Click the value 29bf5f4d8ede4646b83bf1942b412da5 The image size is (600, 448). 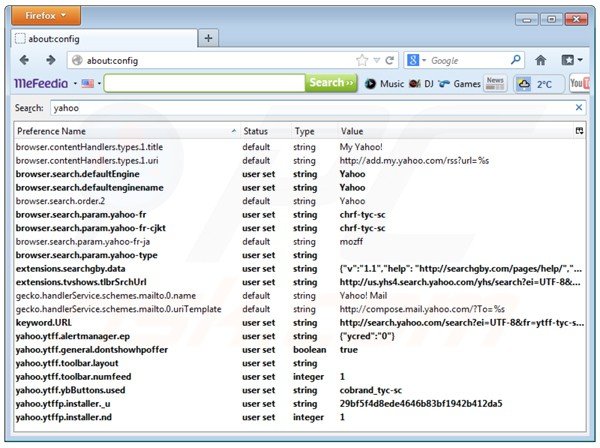click(x=421, y=404)
